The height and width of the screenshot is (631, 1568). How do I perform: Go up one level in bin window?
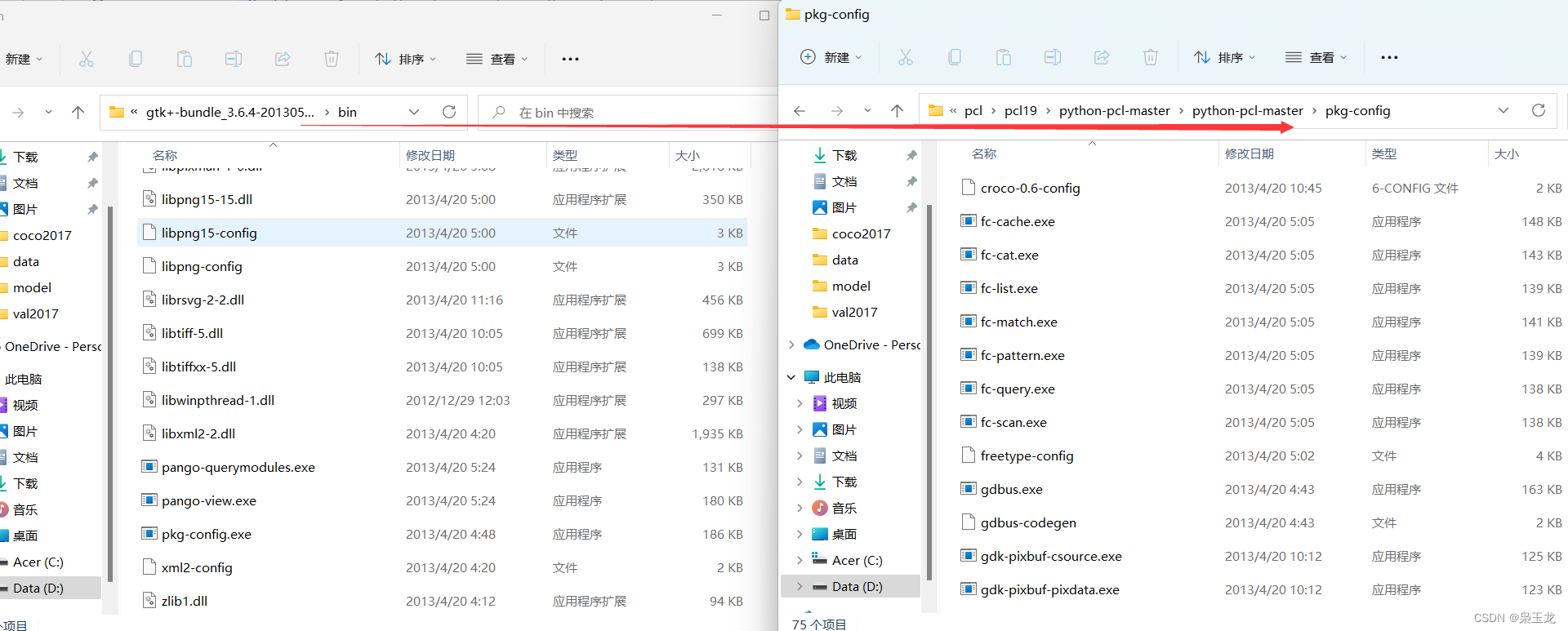[x=78, y=112]
